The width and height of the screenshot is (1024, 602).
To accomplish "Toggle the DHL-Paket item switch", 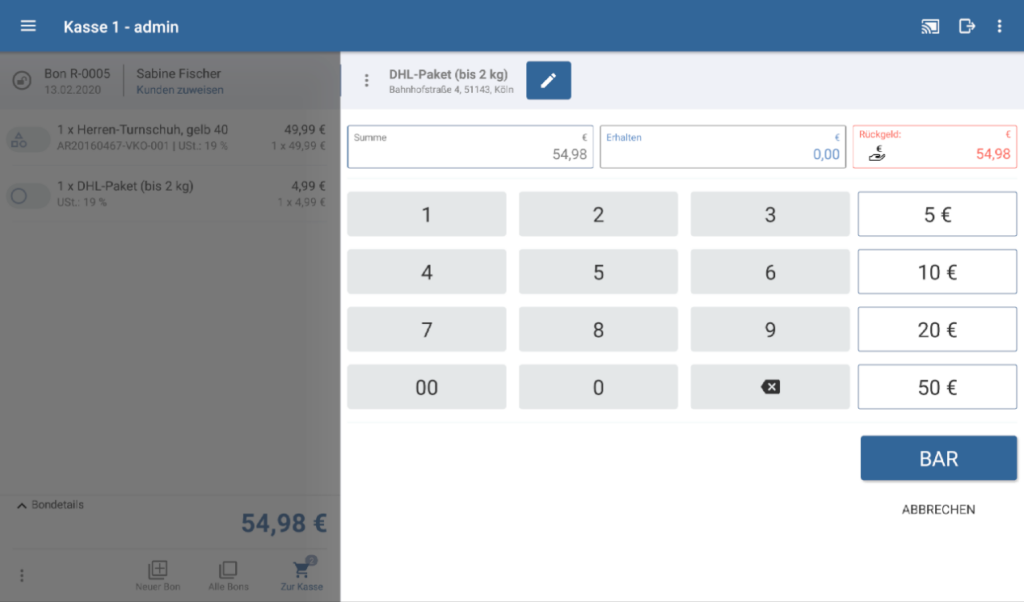I will click(27, 196).
